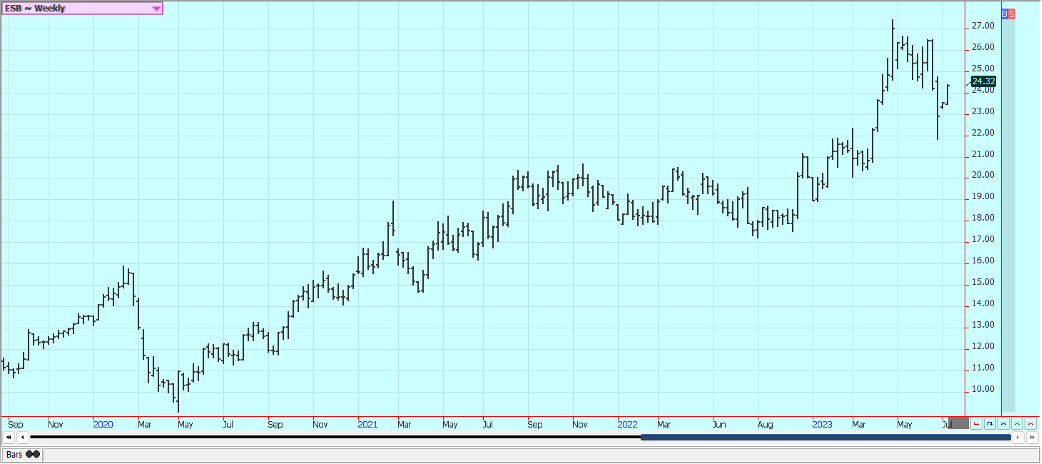This screenshot has height=464, width=1042.
Task: Click the 11.00 price axis label
Action: [983, 368]
